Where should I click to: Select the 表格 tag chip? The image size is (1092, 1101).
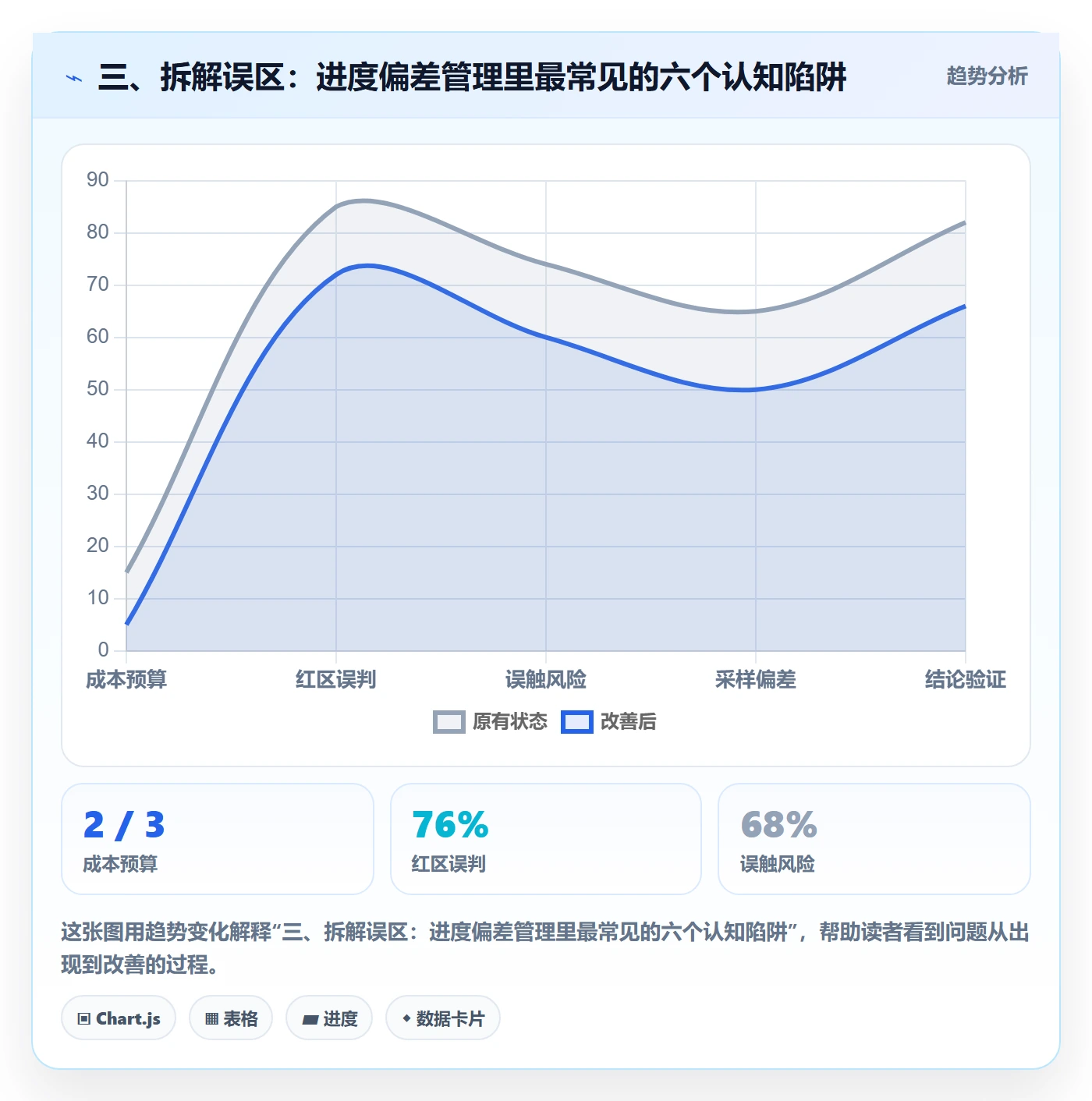pos(231,1018)
